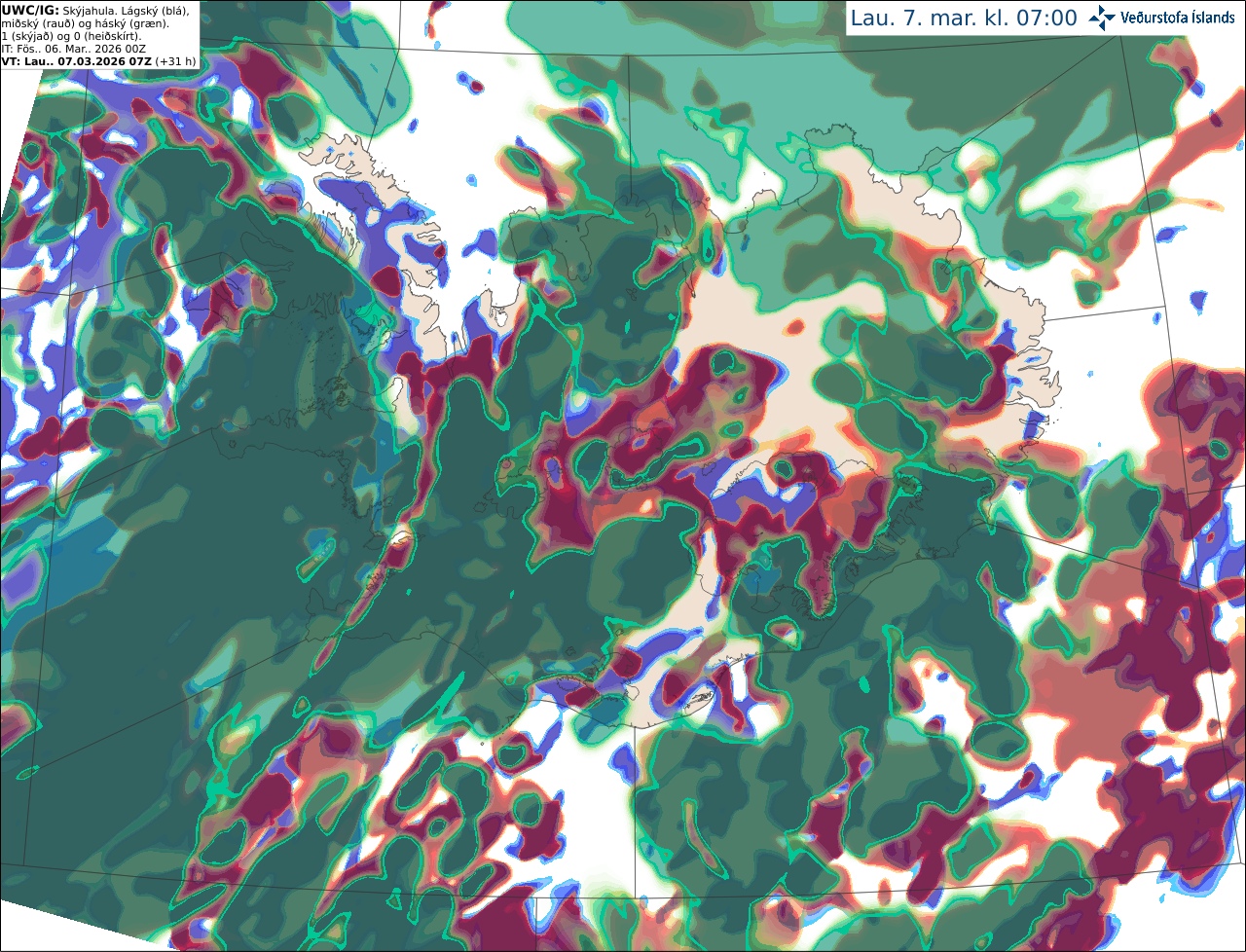Click the Veðurstofa Íslands star logo icon

coord(1102,18)
